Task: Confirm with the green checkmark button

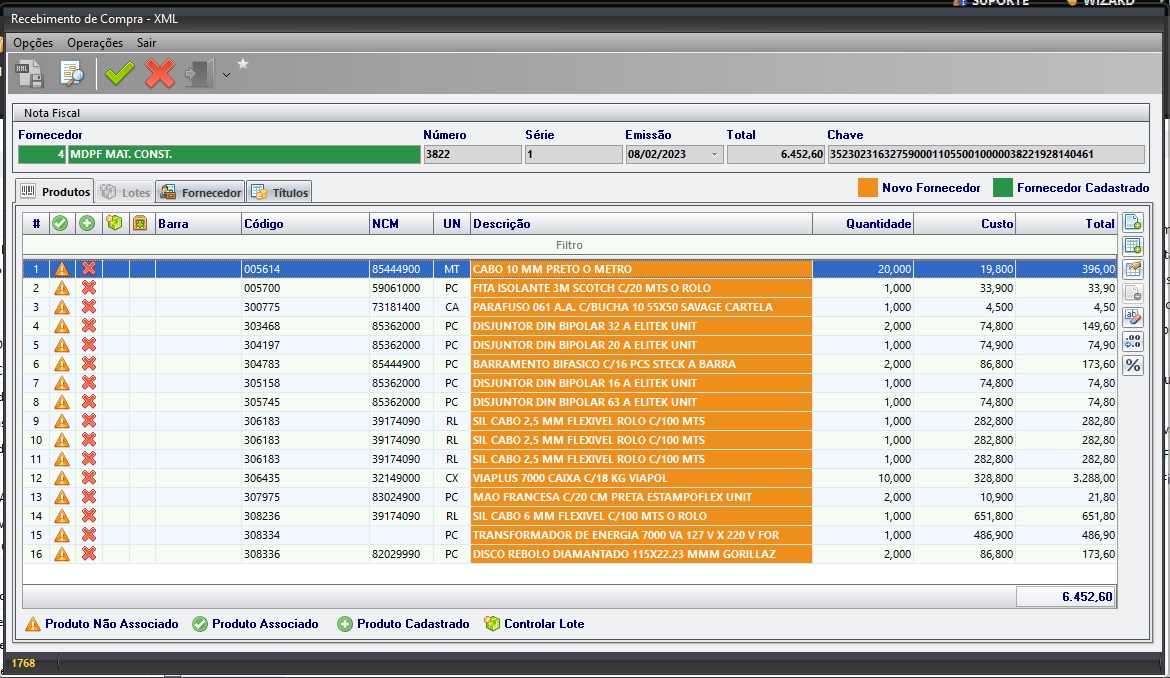Action: tap(119, 74)
